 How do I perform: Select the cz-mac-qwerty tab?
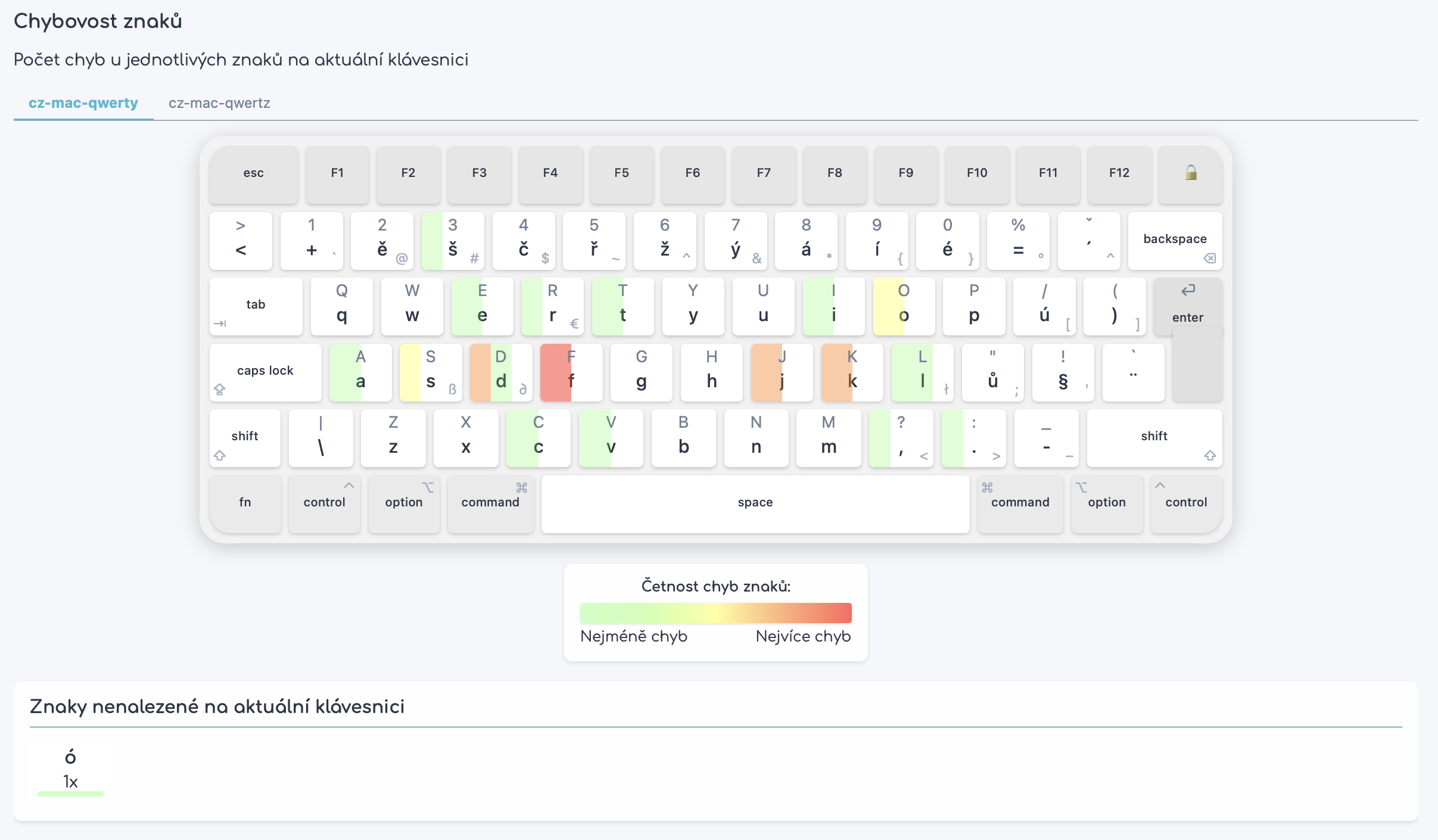[x=83, y=103]
